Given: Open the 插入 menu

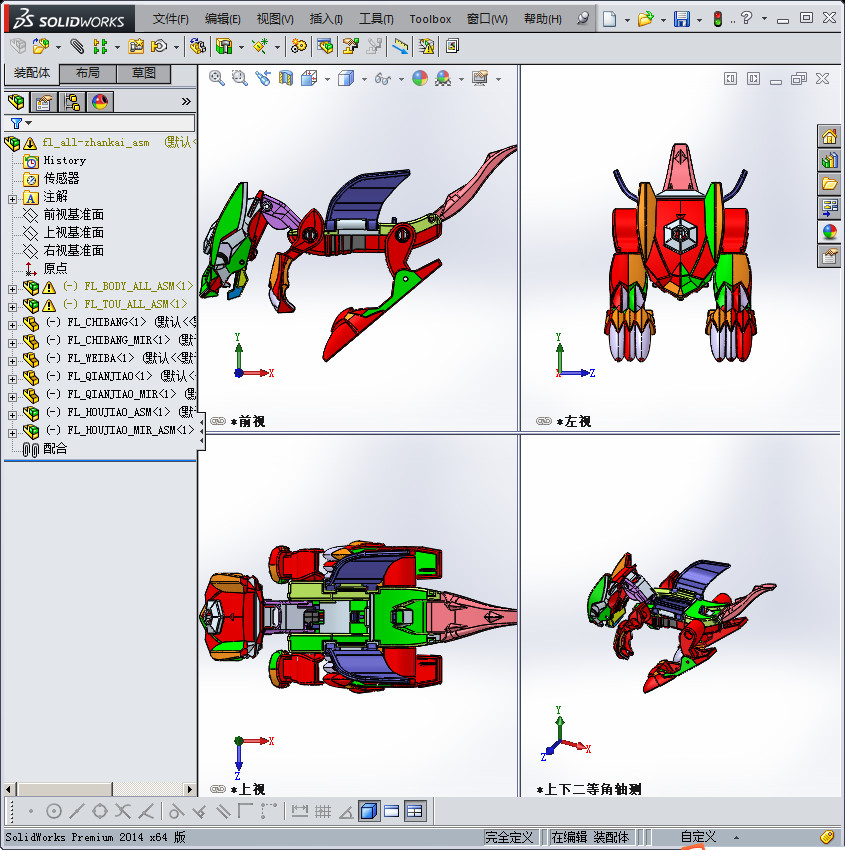Looking at the screenshot, I should point(325,19).
